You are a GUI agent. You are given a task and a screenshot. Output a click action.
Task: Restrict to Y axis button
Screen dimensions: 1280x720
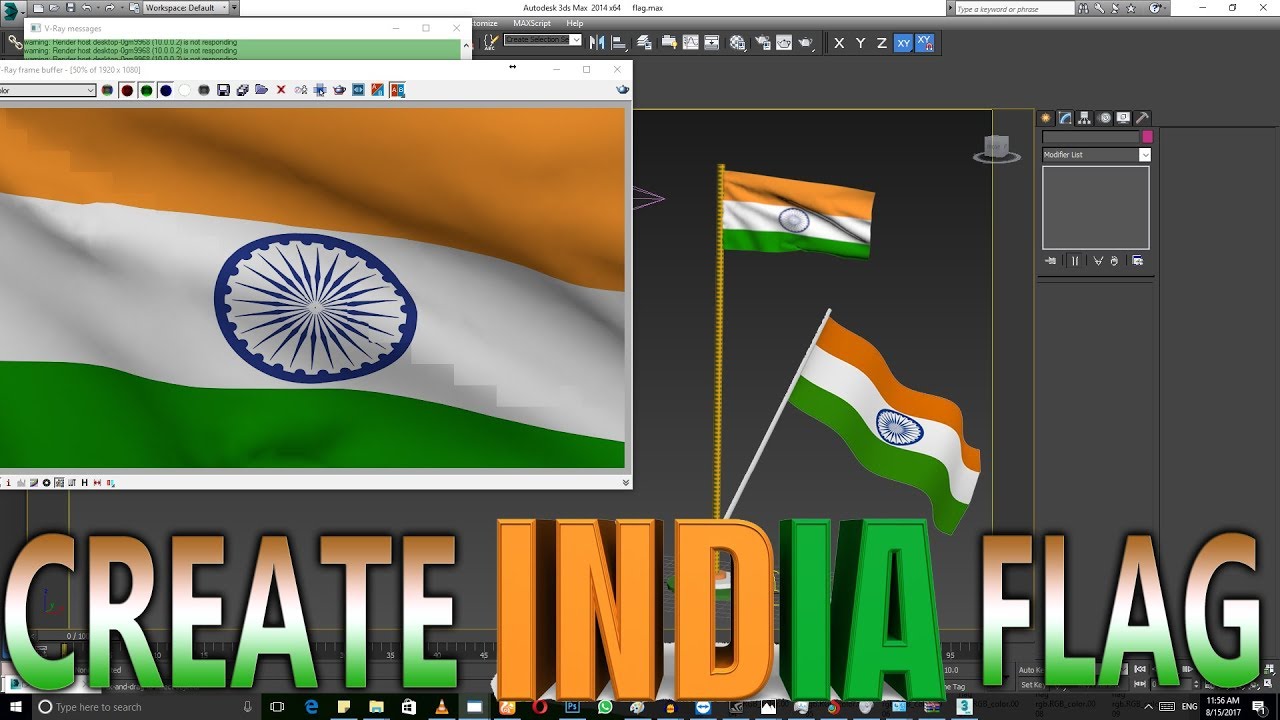[x=860, y=43]
